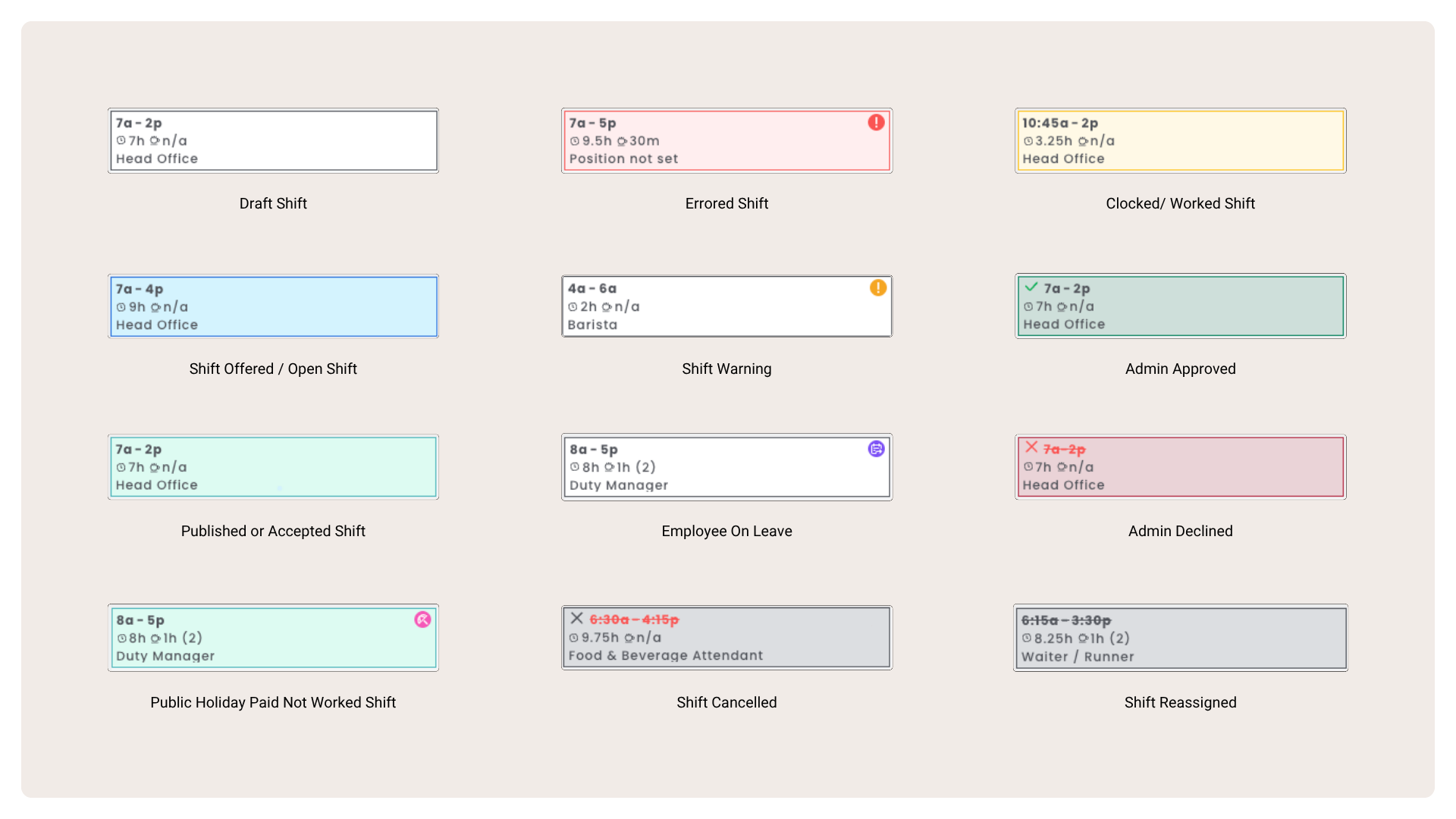Click the pink public holiday icon

tap(422, 620)
